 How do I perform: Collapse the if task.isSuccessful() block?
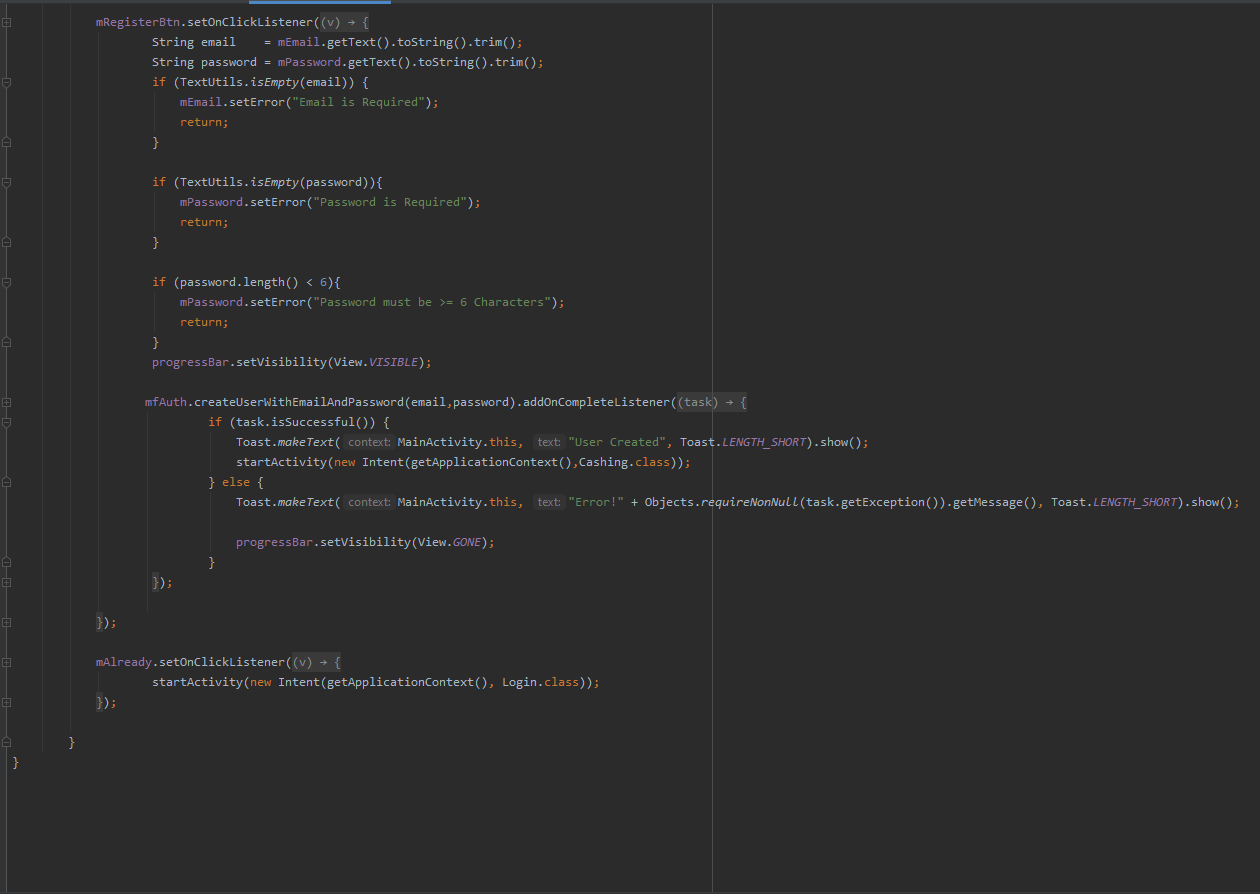click(x=6, y=422)
